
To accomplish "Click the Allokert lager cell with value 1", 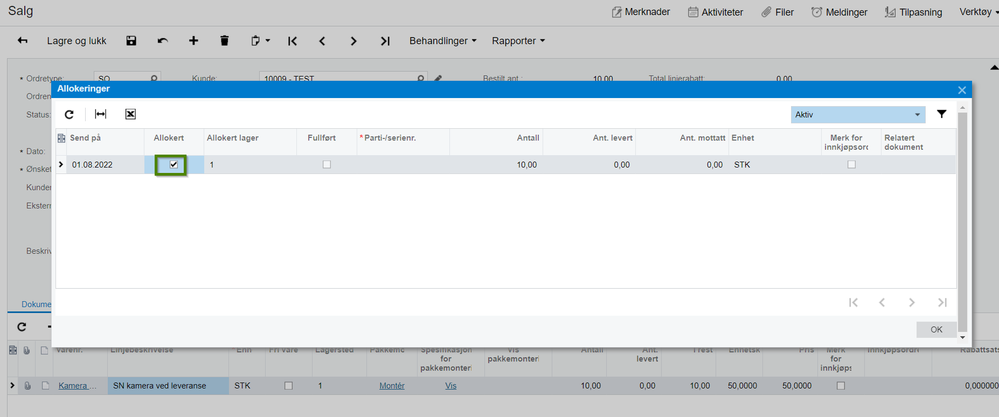I will point(250,164).
